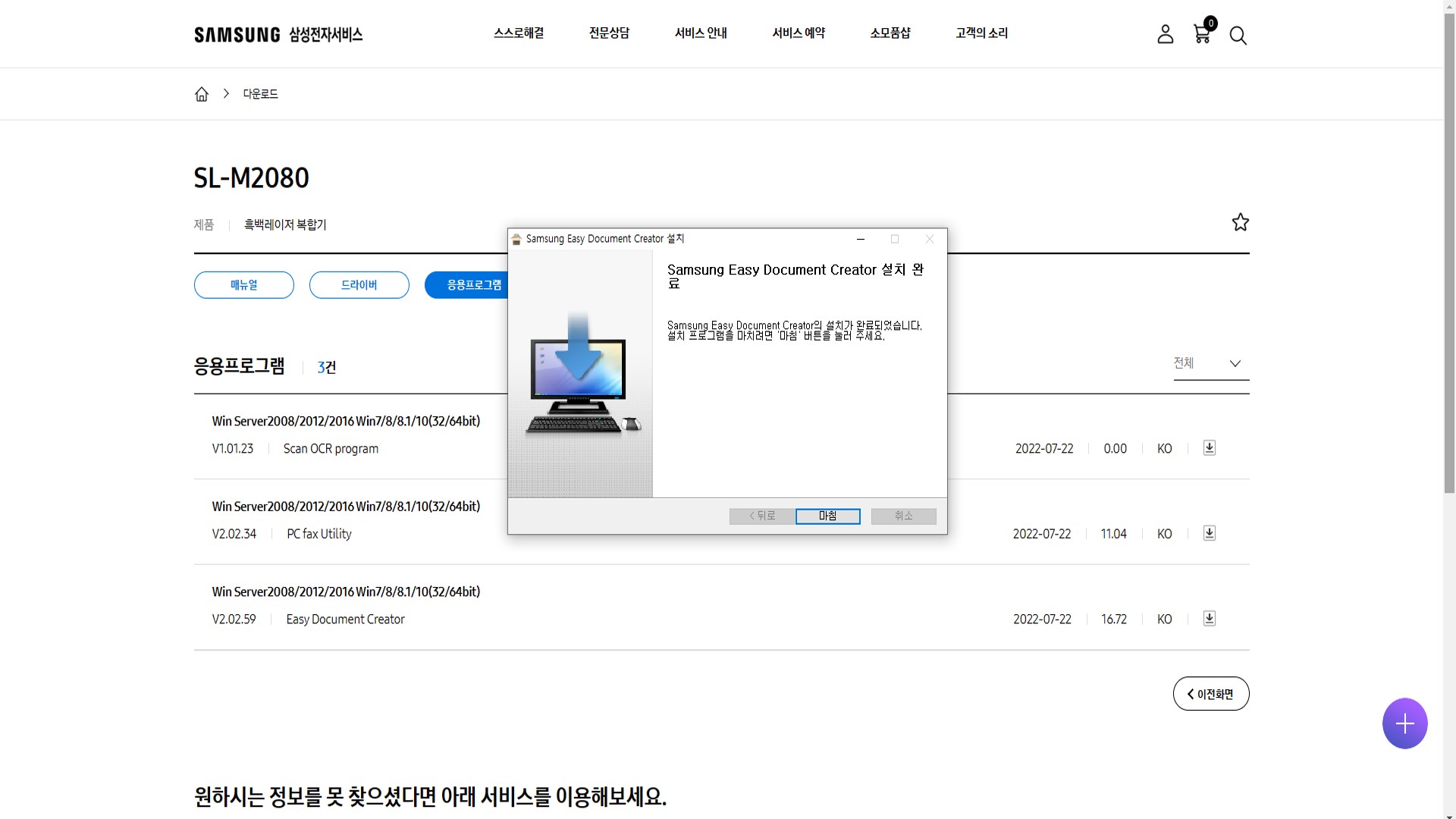Click the Samsung logo in header

pyautogui.click(x=237, y=35)
